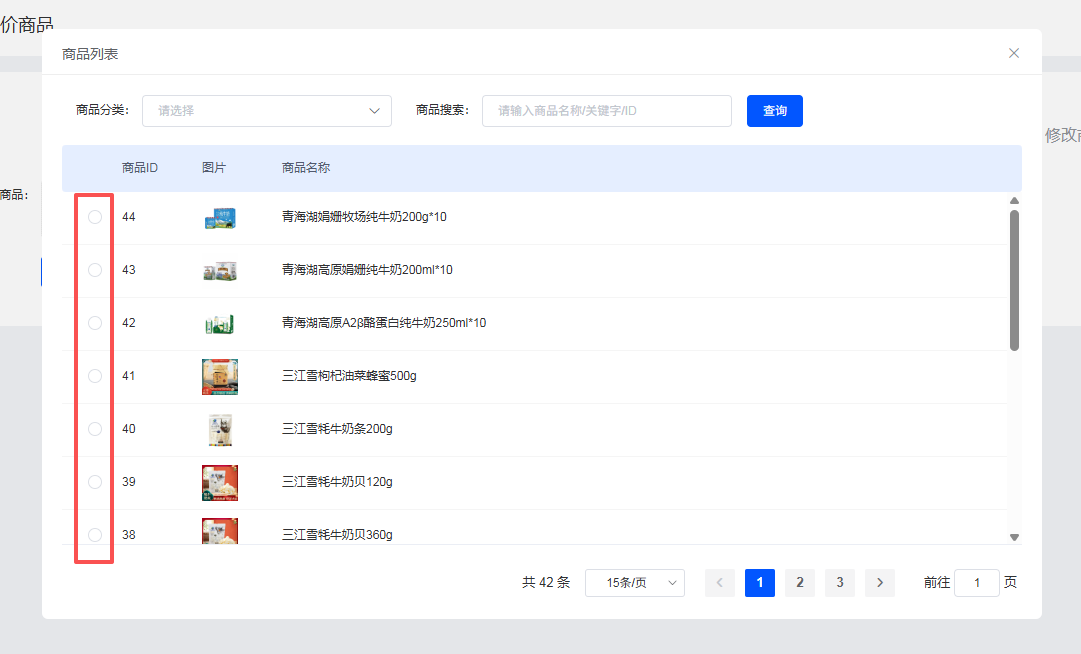This screenshot has width=1081, height=654.
Task: Select radio button for product ID 44
Action: (95, 217)
